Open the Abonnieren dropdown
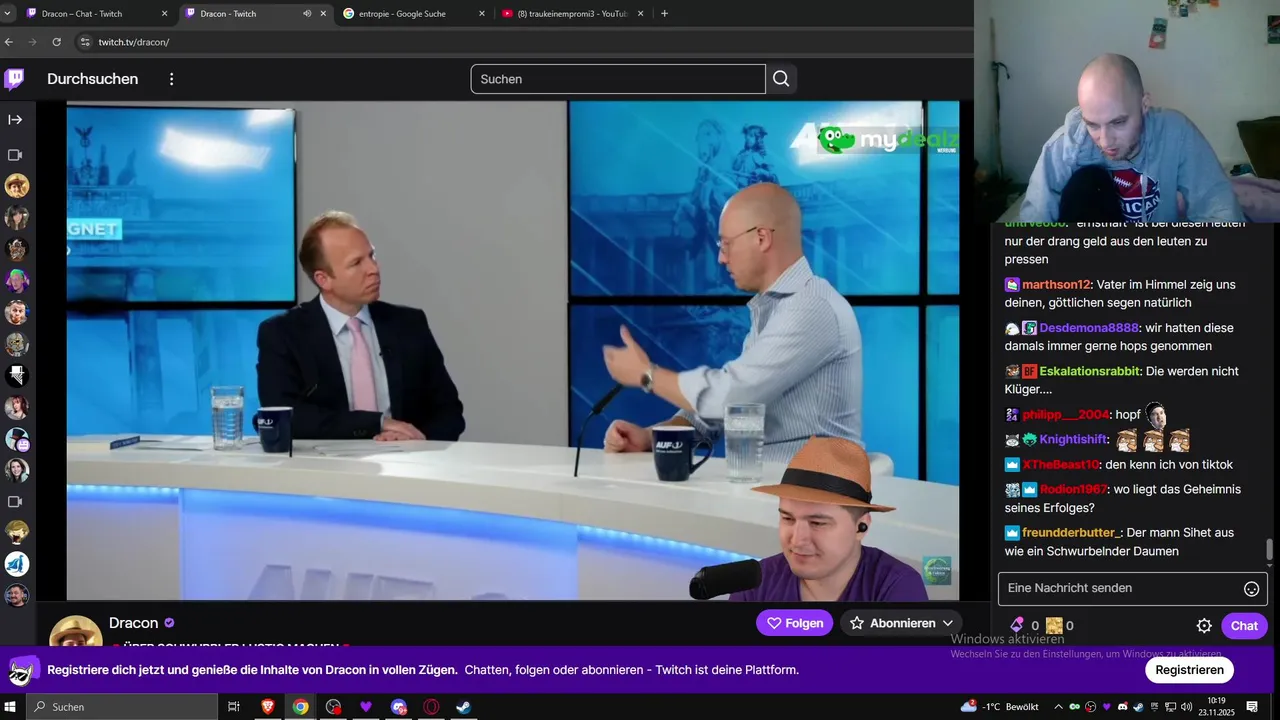 click(x=901, y=623)
